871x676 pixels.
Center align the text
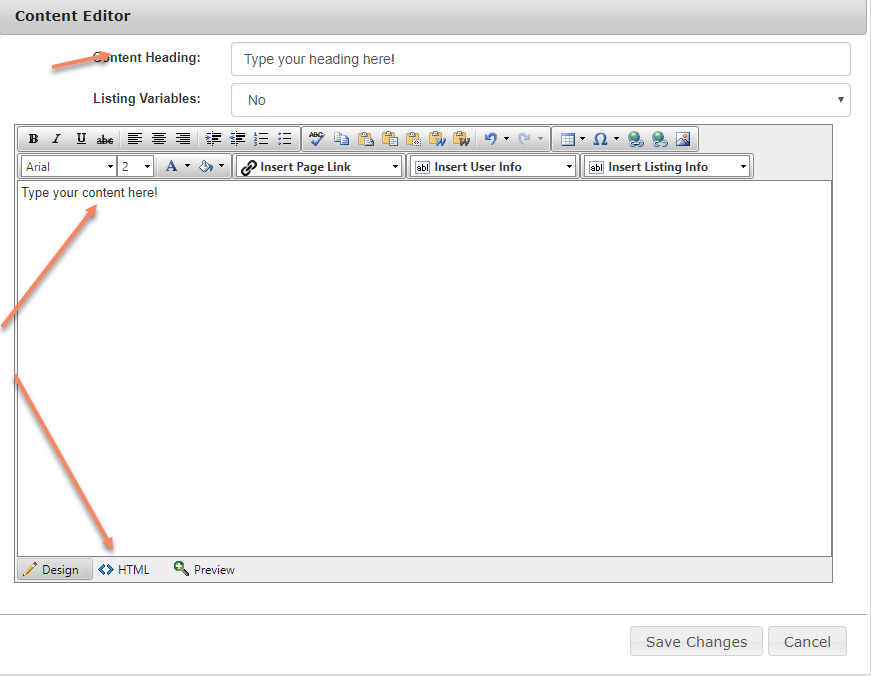point(159,139)
